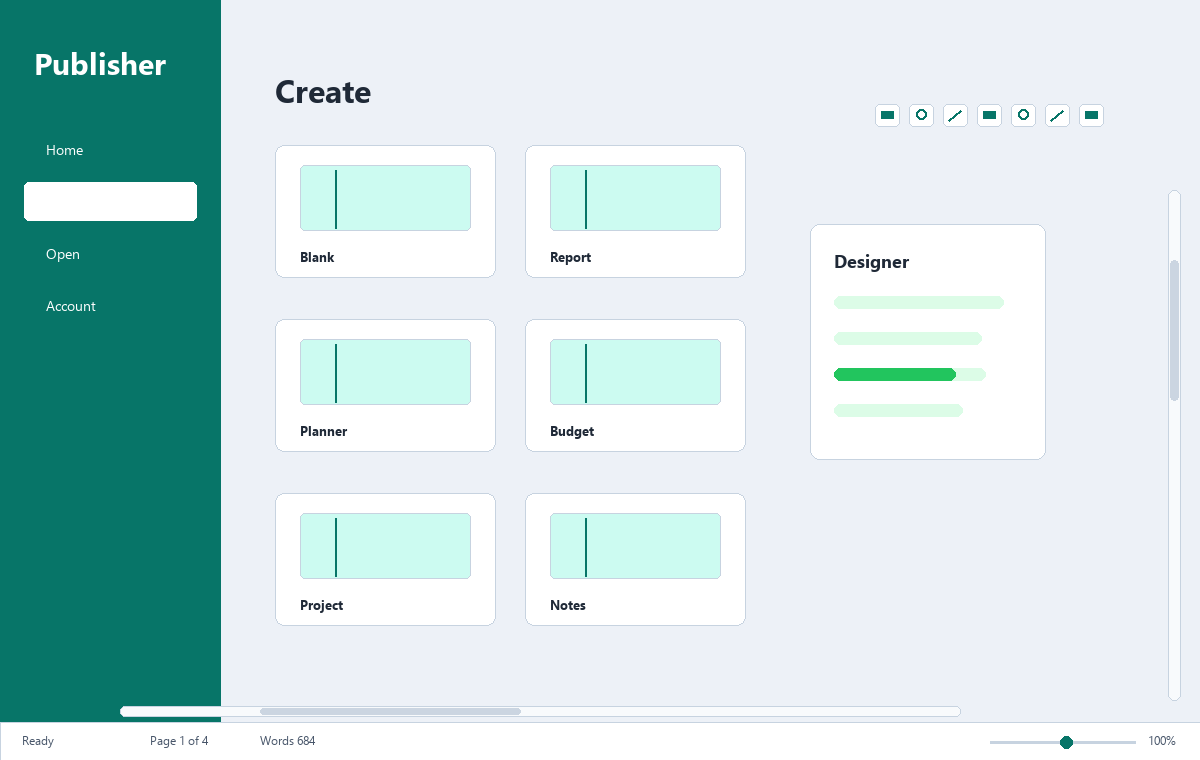This screenshot has width=1200, height=760.
Task: Click the Create heading
Action: pyautogui.click(x=323, y=92)
